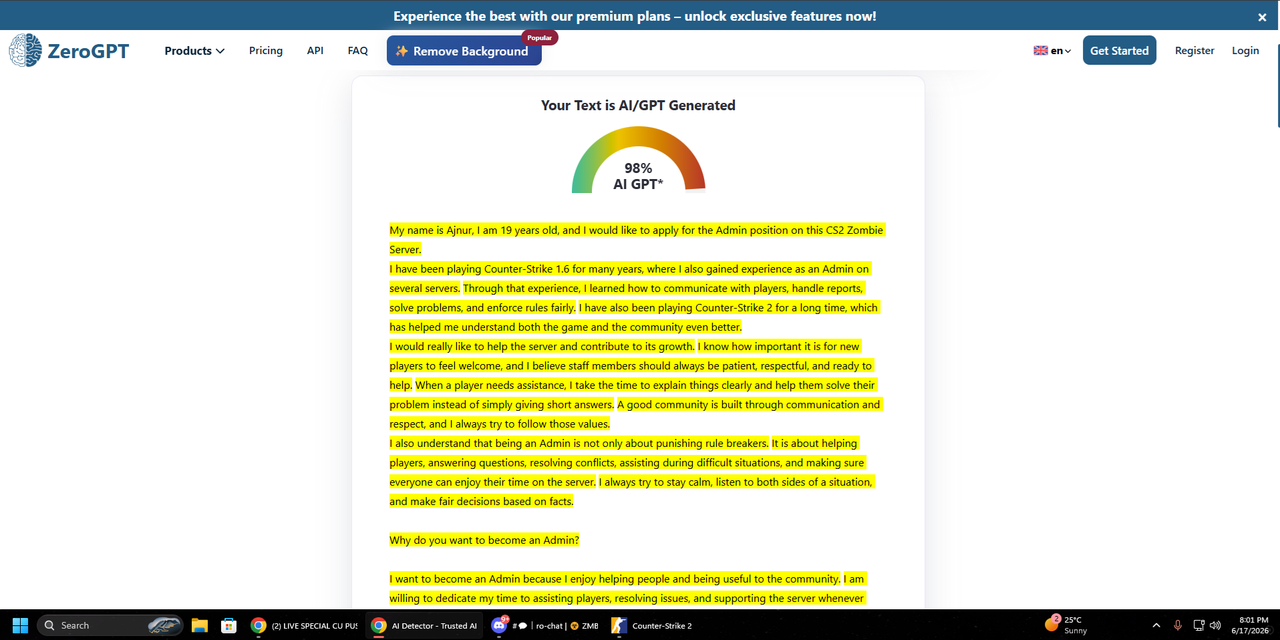Open the language selector showing en
This screenshot has height=640, width=1280.
coord(1052,50)
